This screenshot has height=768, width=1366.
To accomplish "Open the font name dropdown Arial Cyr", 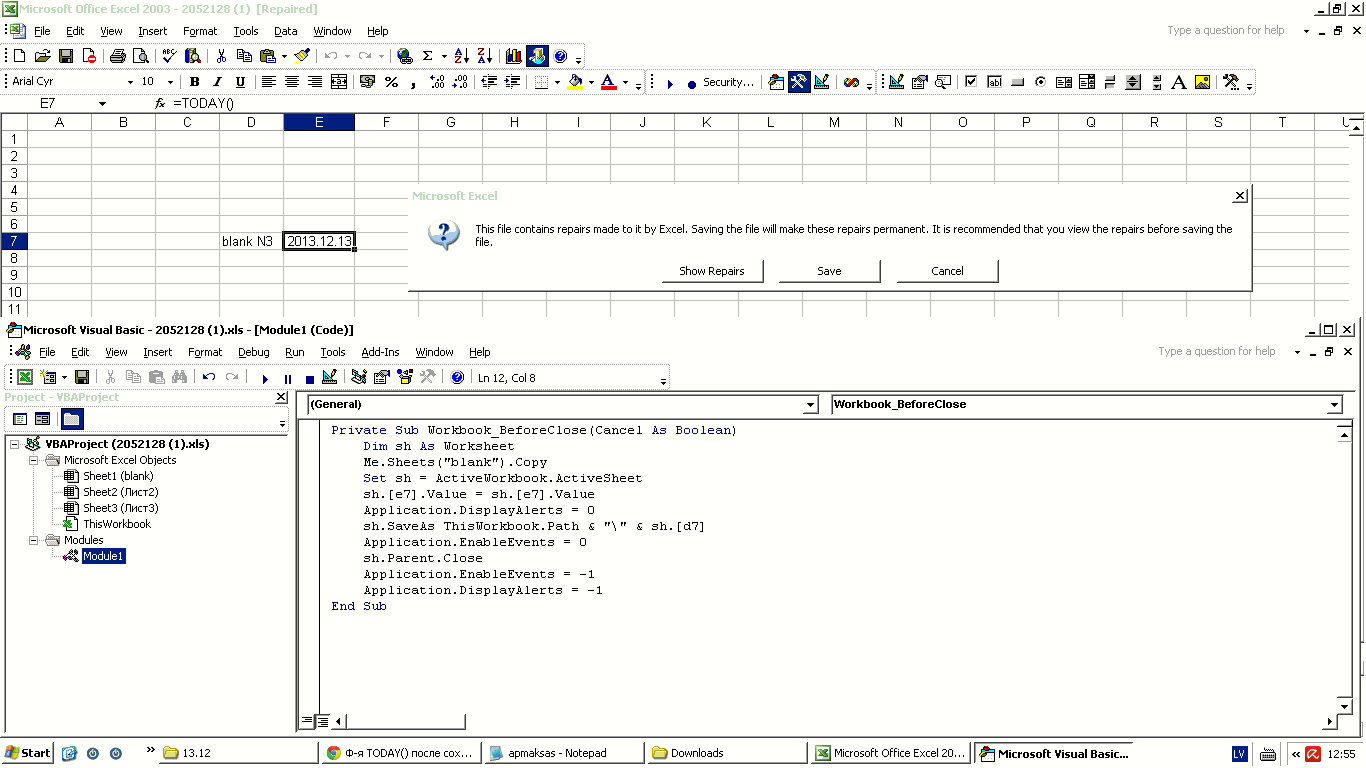I will coord(130,82).
